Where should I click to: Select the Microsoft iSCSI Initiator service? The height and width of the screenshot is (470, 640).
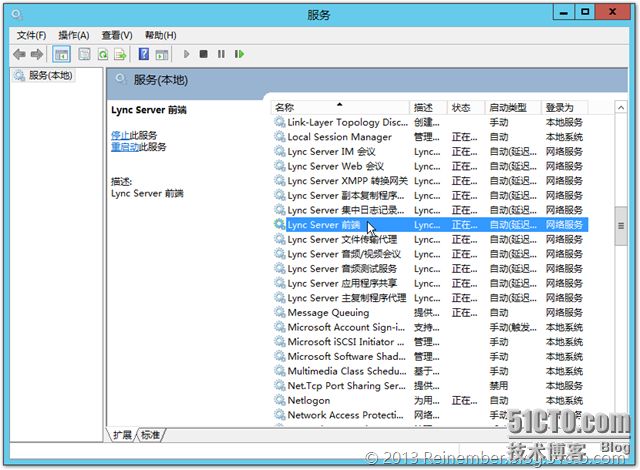pyautogui.click(x=430, y=342)
